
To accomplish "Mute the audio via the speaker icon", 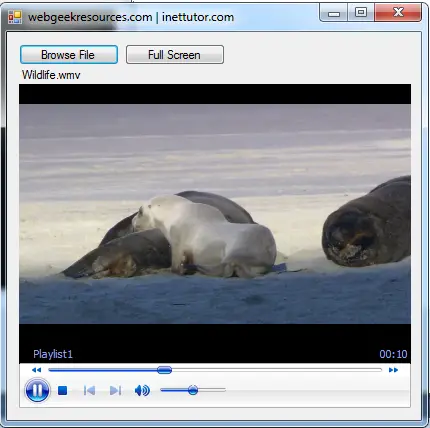I will 142,390.
